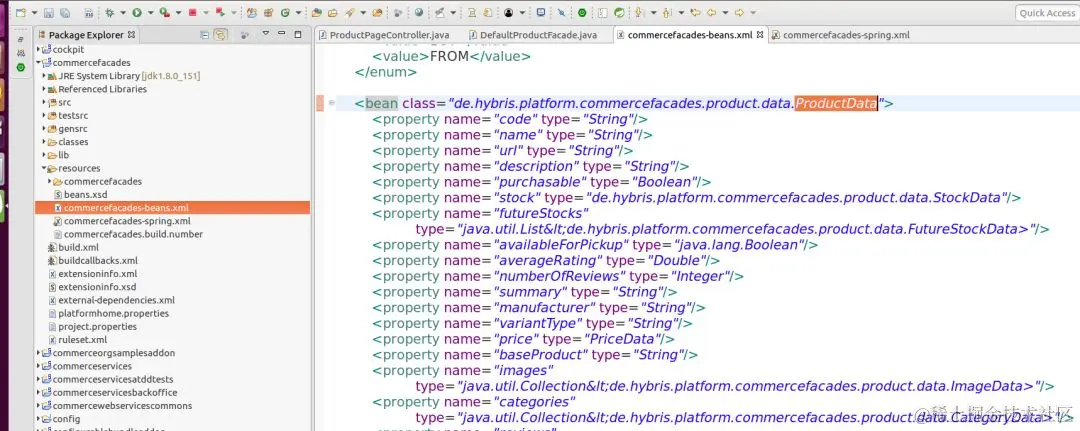The width and height of the screenshot is (1080, 431).
Task: Click the Back yellow arrow icon
Action: click(711, 12)
